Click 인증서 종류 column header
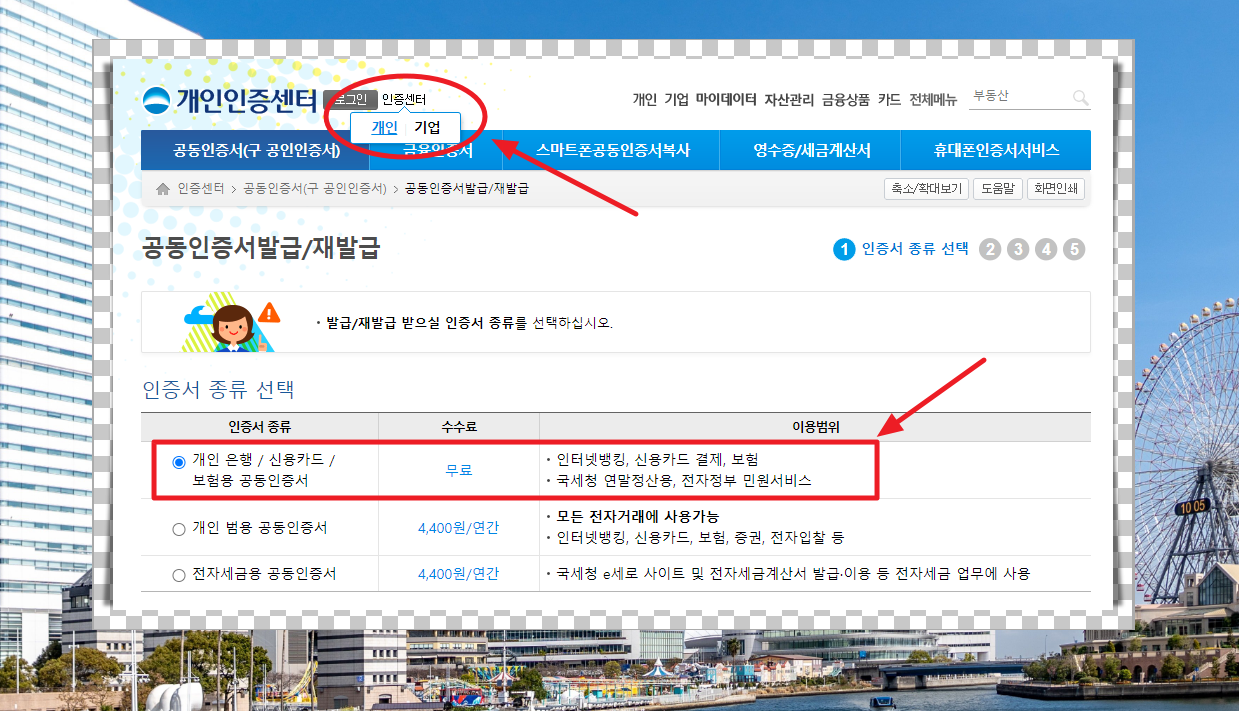Screen dimensions: 1239x711 click(260, 427)
